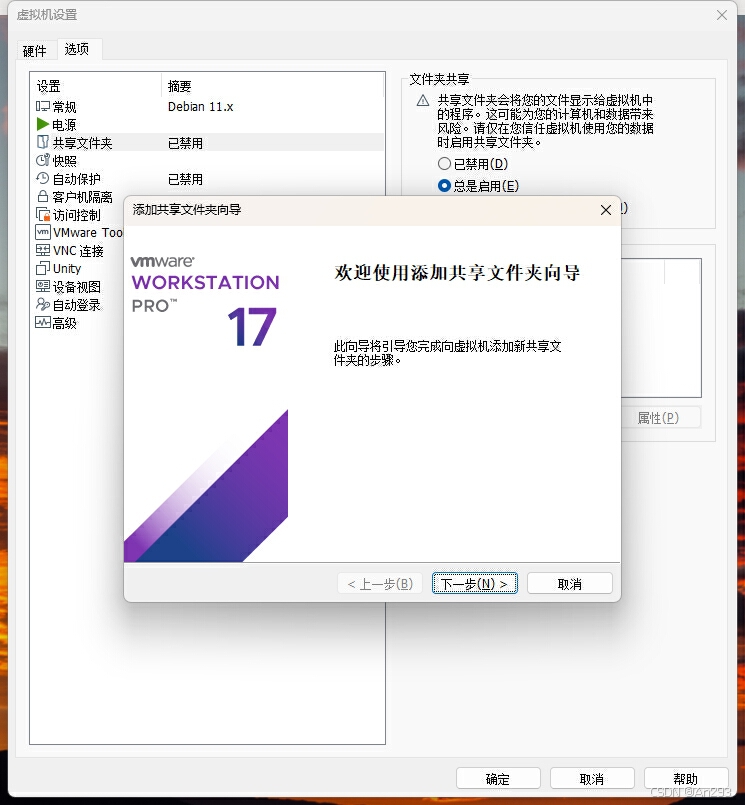Close the 添加共享文件夹向导 window
The width and height of the screenshot is (745, 805).
[x=606, y=210]
